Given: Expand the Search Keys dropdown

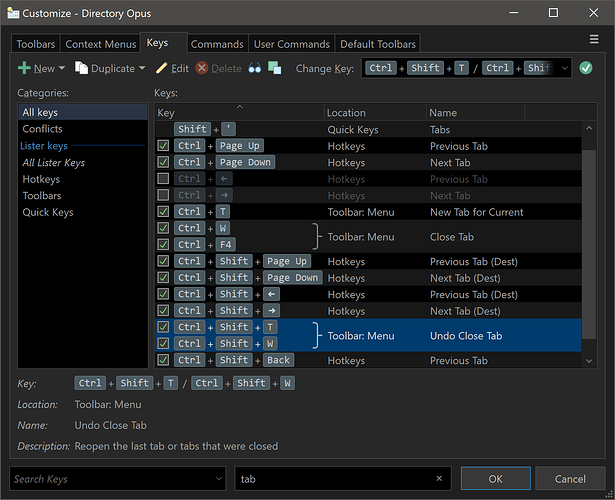Looking at the screenshot, I should [x=219, y=478].
